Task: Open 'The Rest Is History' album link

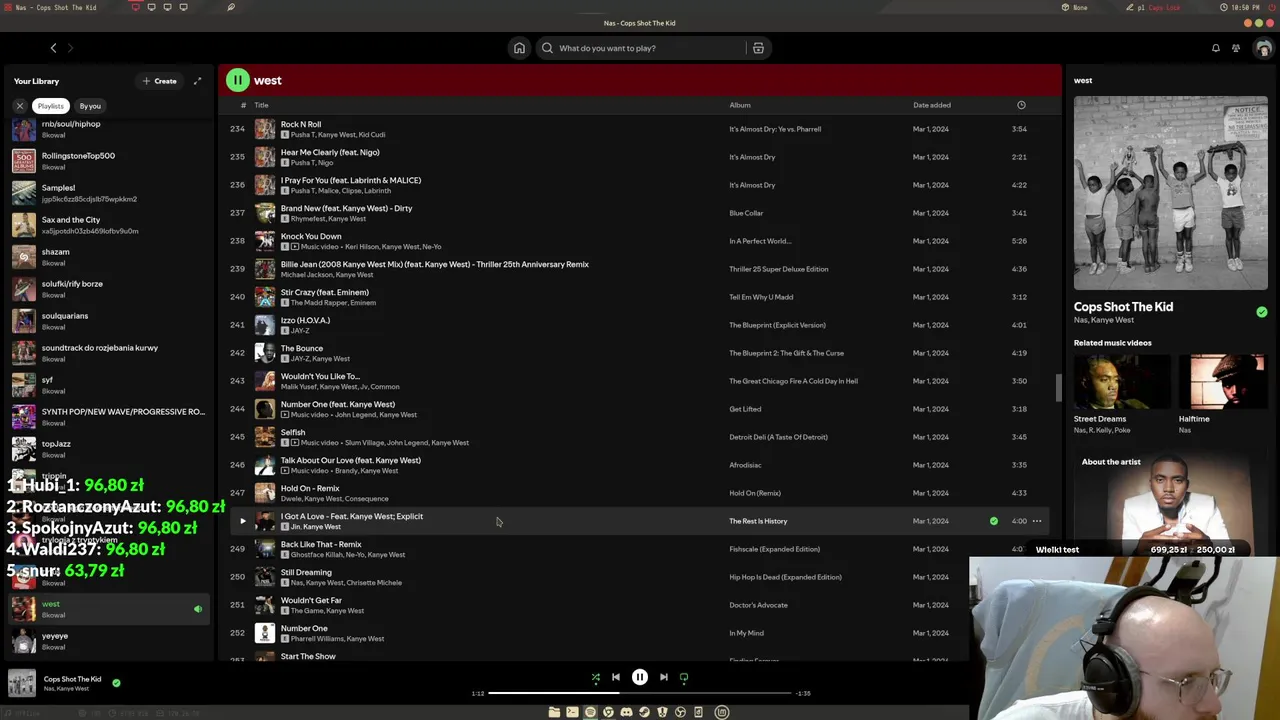Action: (758, 521)
